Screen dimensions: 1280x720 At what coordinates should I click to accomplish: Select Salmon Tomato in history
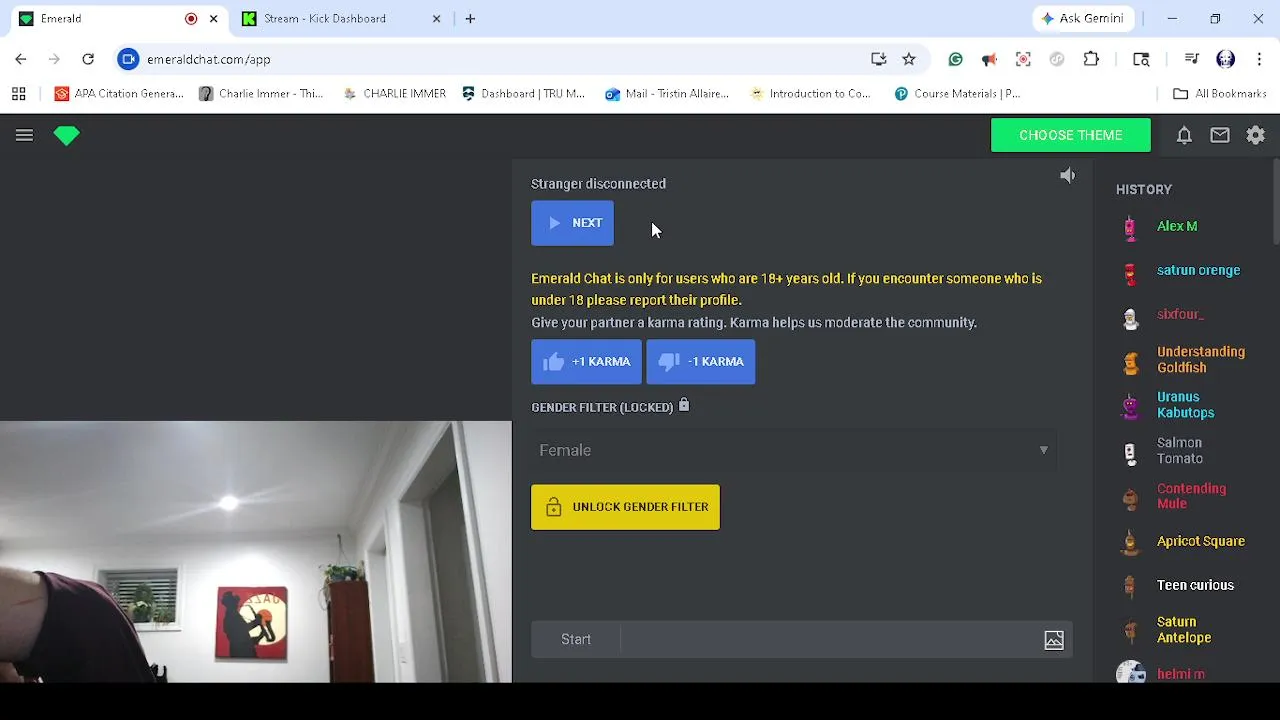click(1179, 451)
